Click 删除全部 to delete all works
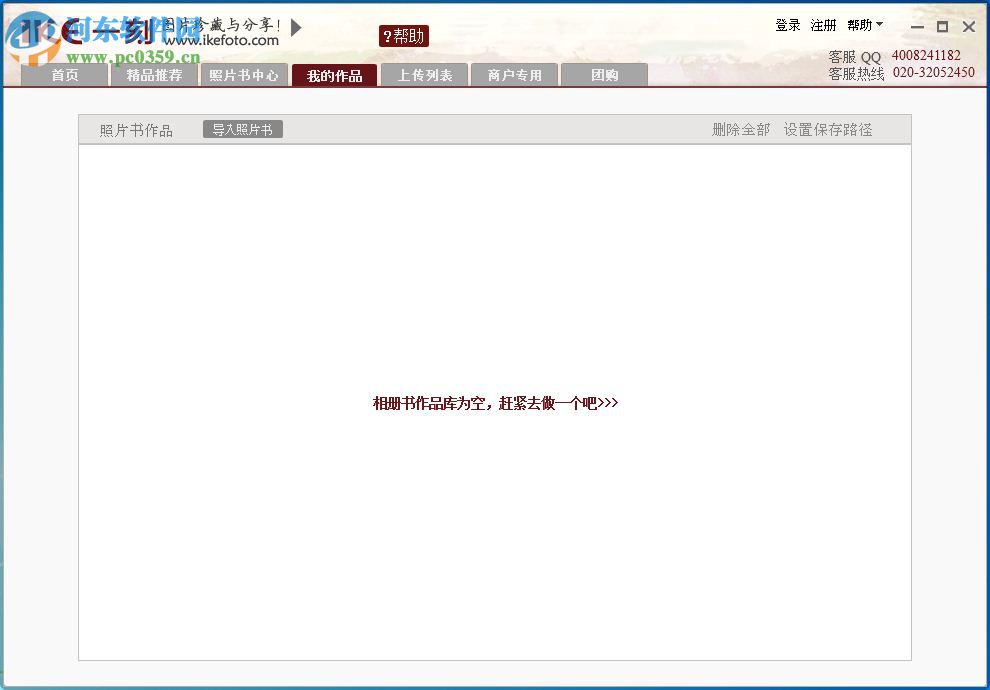The image size is (990, 690). (x=740, y=129)
